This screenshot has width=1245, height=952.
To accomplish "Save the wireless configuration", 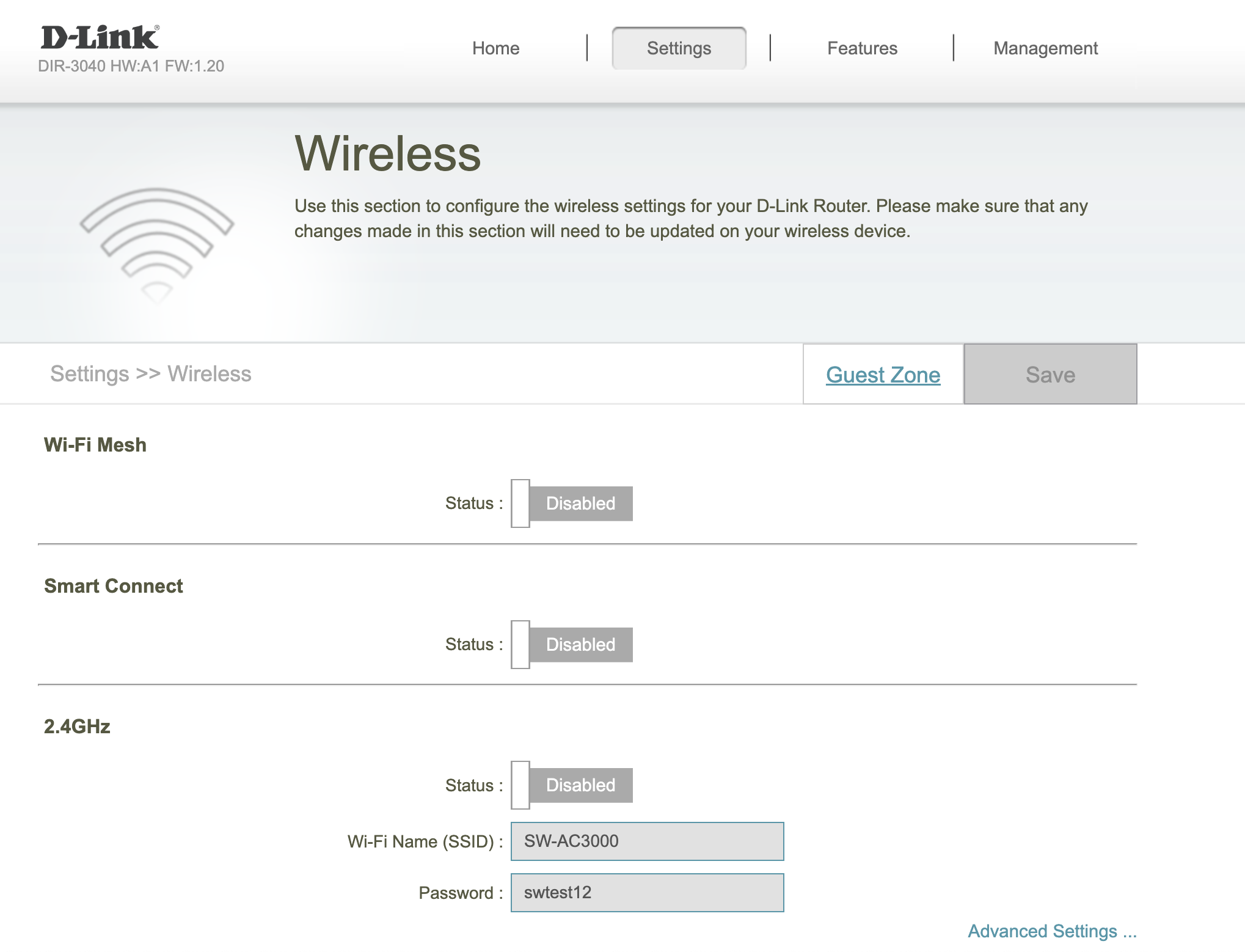I will click(1050, 375).
